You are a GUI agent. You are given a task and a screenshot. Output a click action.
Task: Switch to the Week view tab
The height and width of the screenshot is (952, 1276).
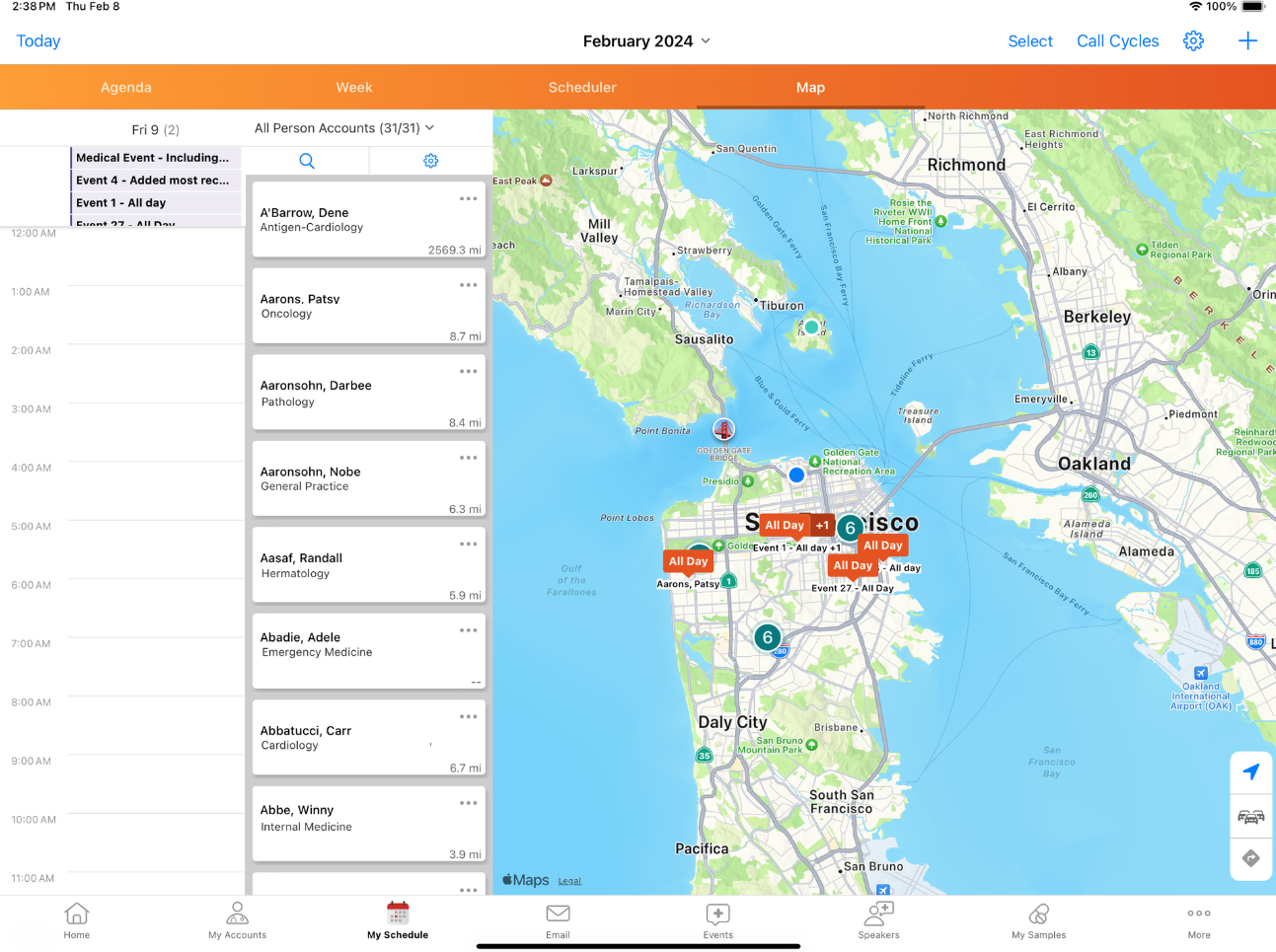pos(353,88)
